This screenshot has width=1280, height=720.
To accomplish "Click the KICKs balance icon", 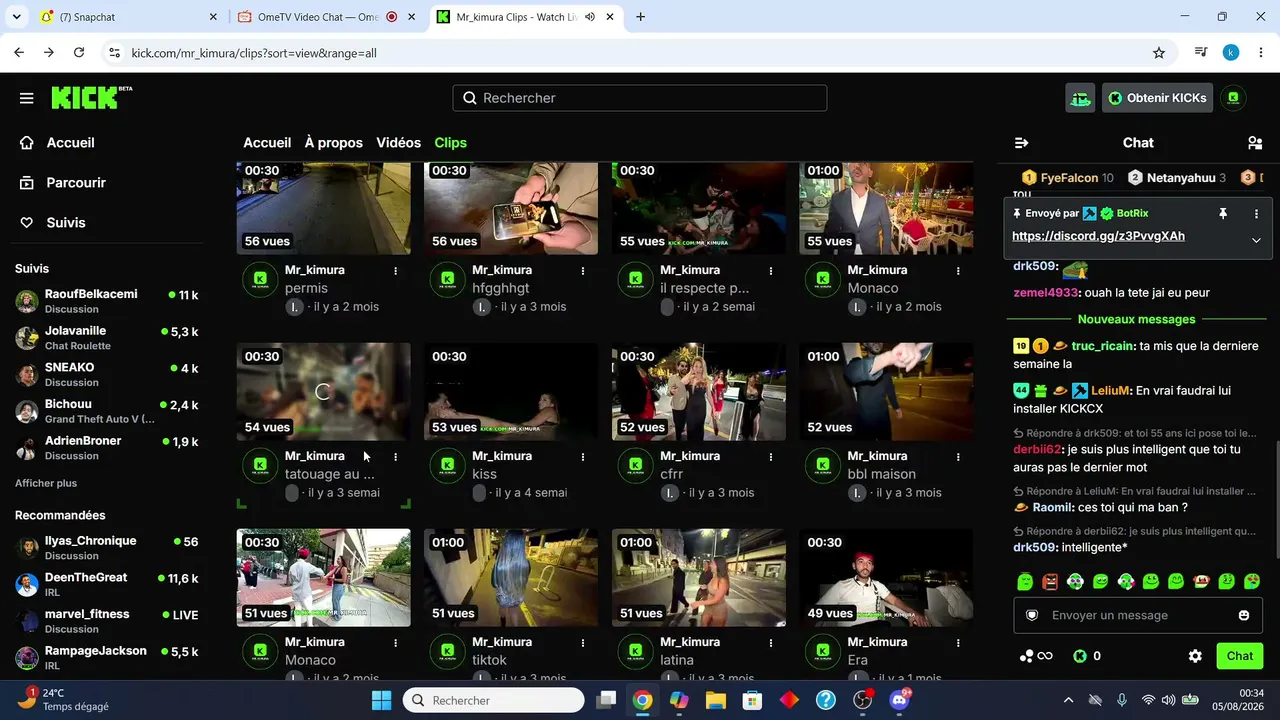I will click(1080, 656).
